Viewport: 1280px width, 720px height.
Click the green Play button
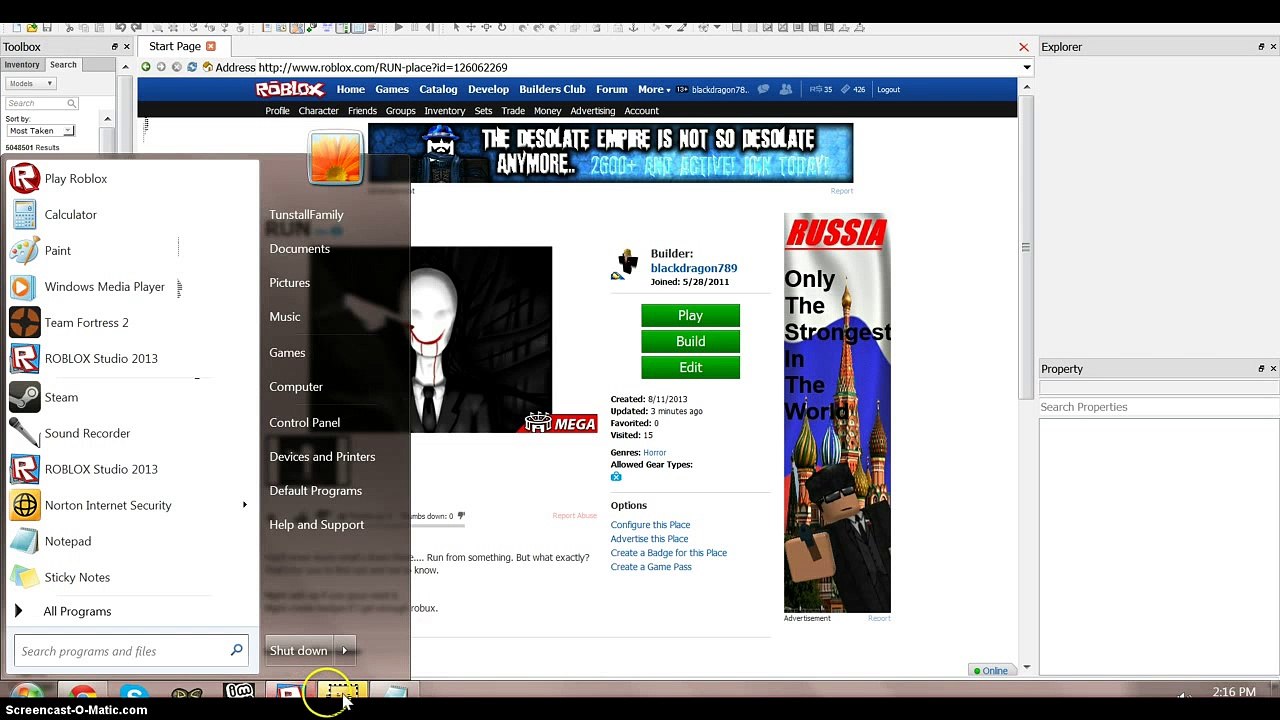(690, 315)
